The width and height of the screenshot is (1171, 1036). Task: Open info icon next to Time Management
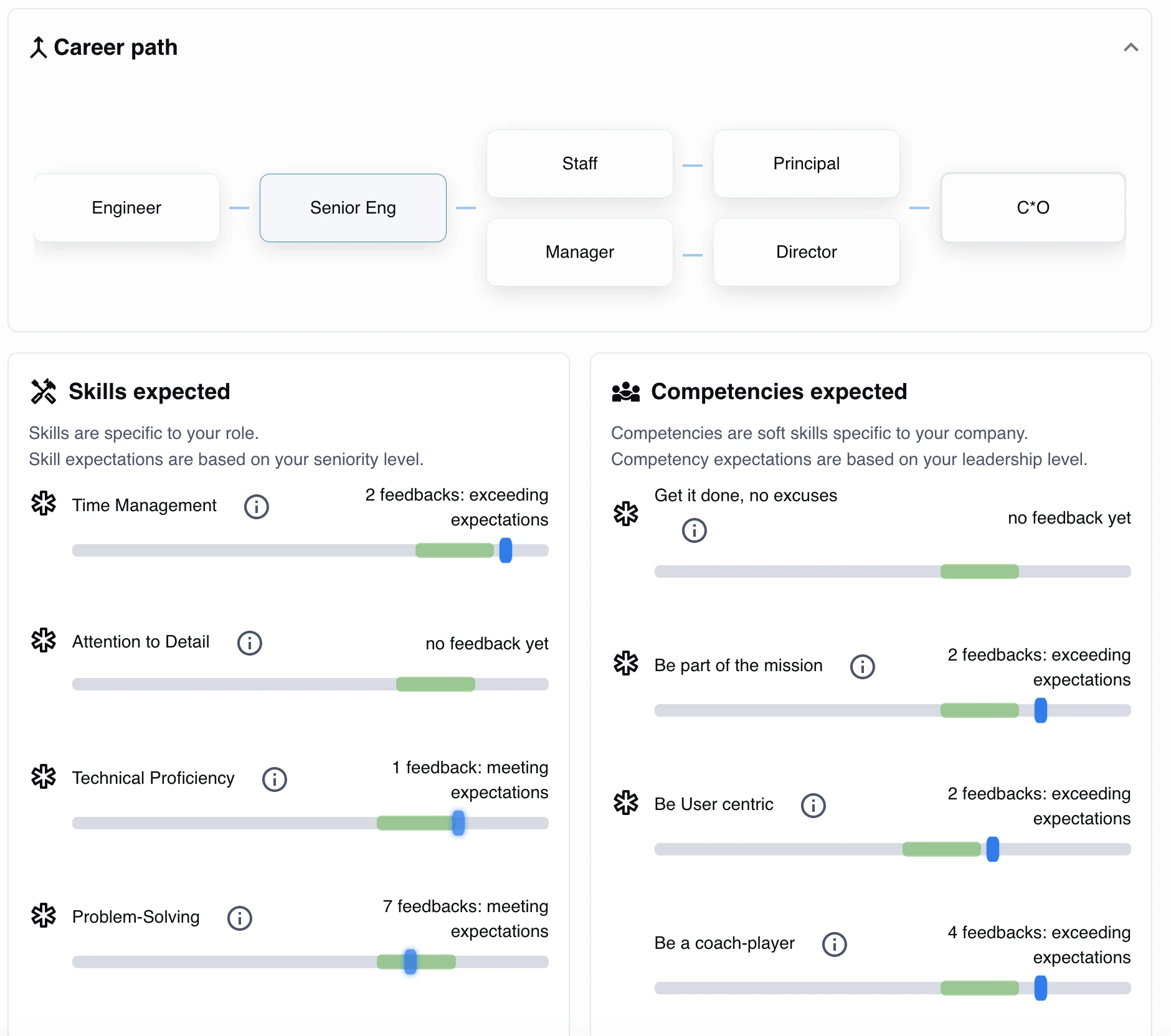point(257,507)
